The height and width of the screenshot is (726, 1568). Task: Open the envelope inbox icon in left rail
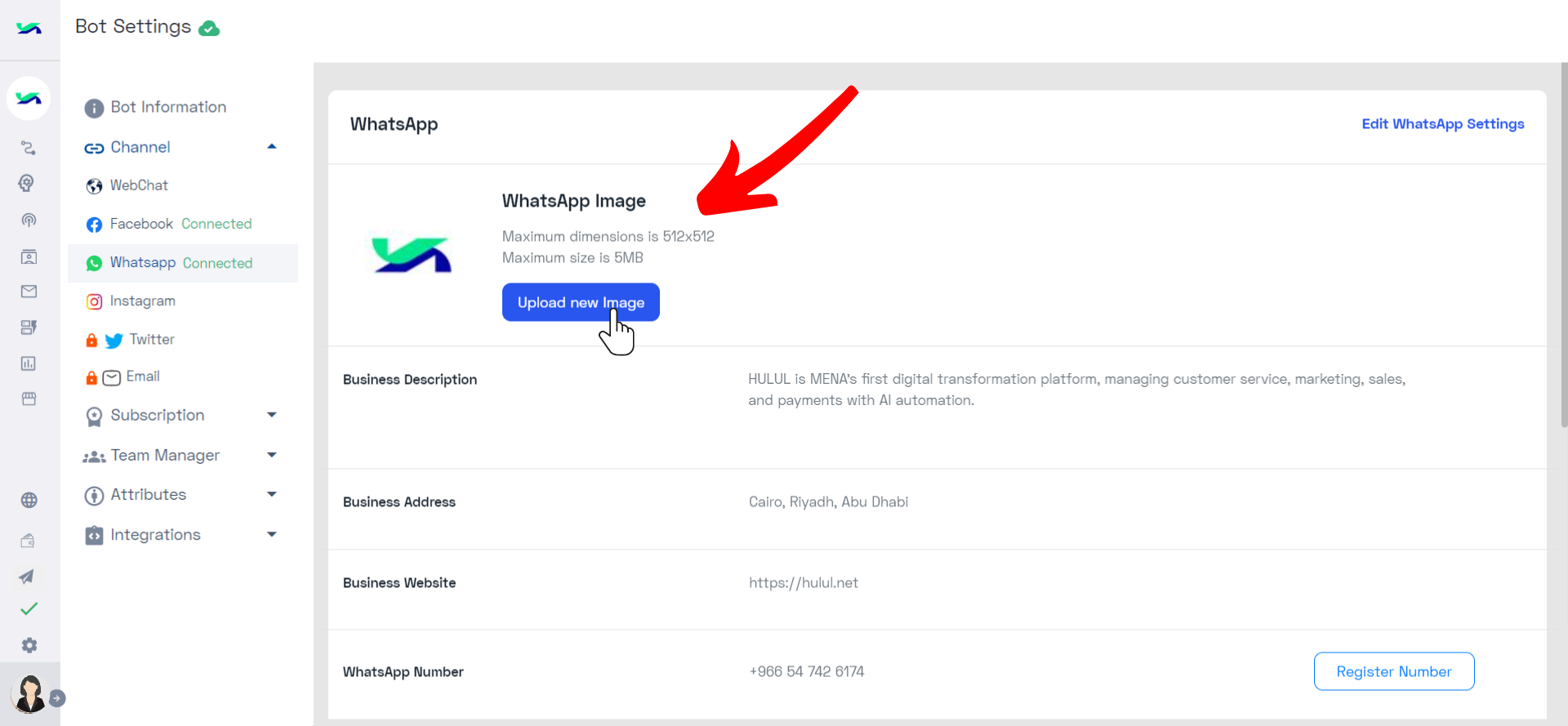(29, 292)
